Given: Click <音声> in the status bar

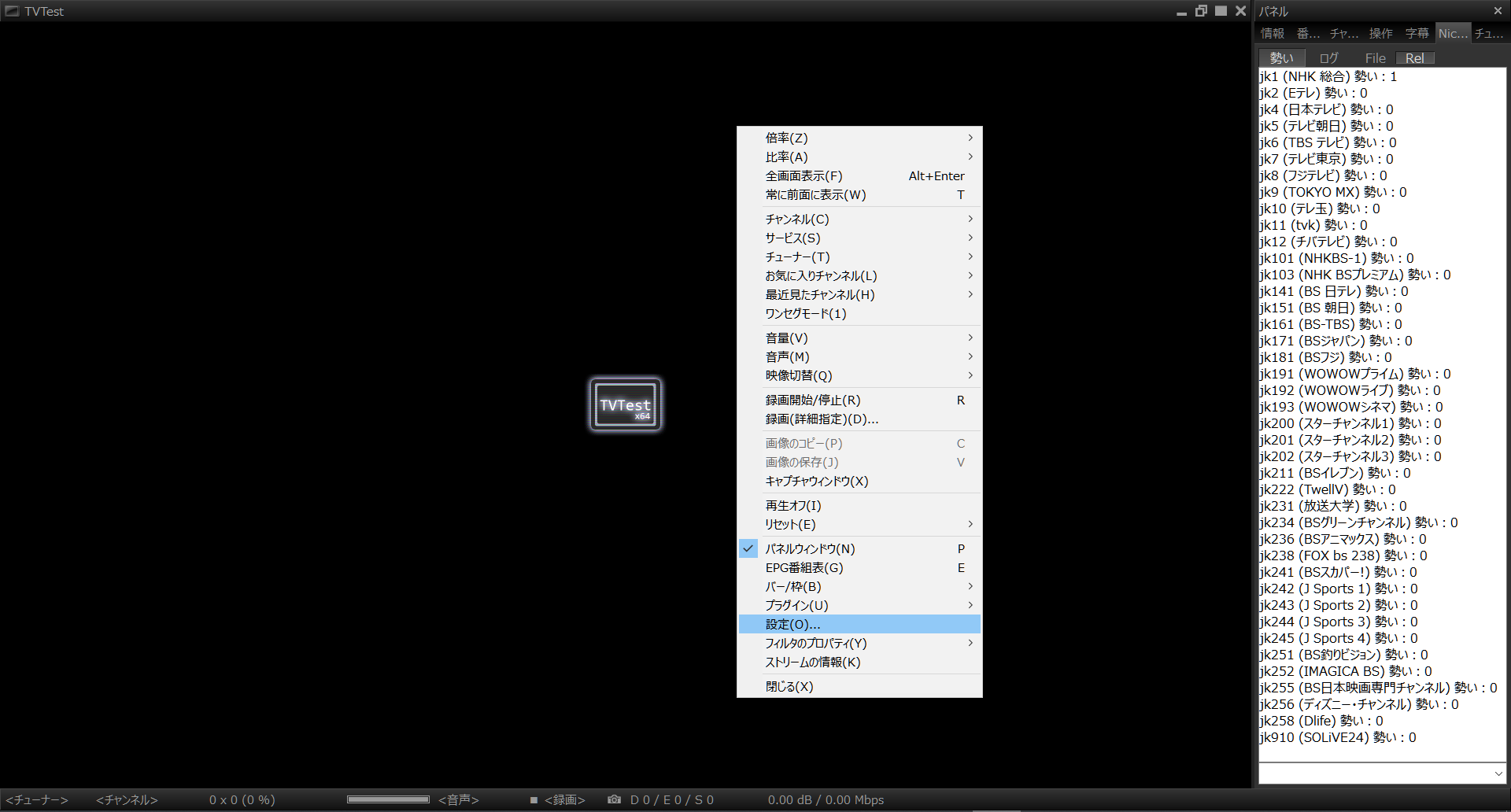Looking at the screenshot, I should (459, 799).
